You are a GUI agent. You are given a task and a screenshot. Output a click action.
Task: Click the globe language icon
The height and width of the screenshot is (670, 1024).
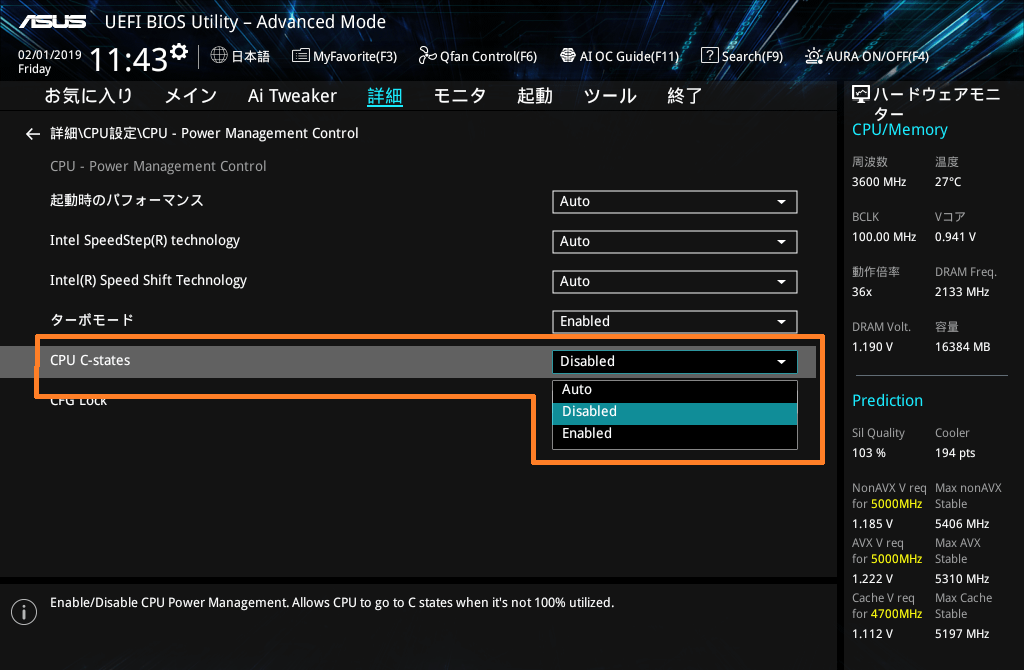click(x=219, y=56)
